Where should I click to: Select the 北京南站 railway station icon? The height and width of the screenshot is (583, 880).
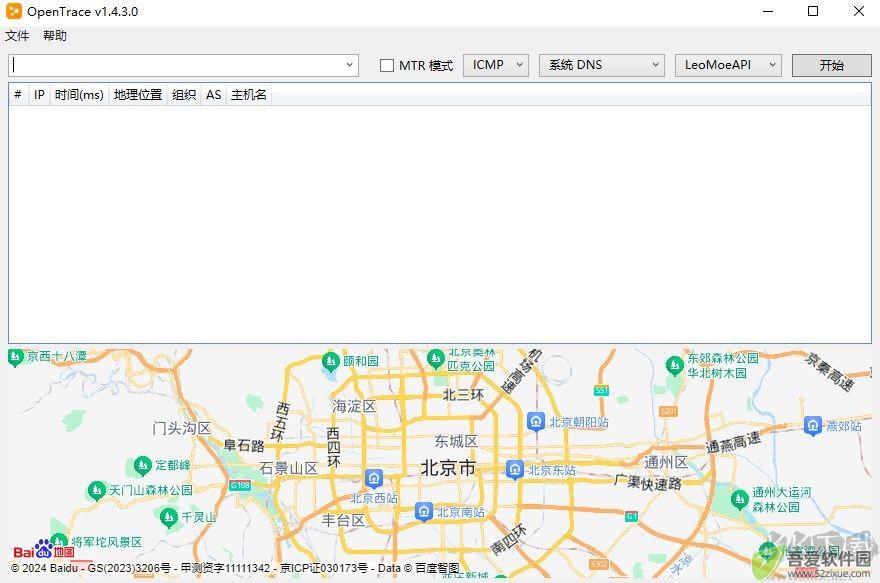tap(424, 511)
